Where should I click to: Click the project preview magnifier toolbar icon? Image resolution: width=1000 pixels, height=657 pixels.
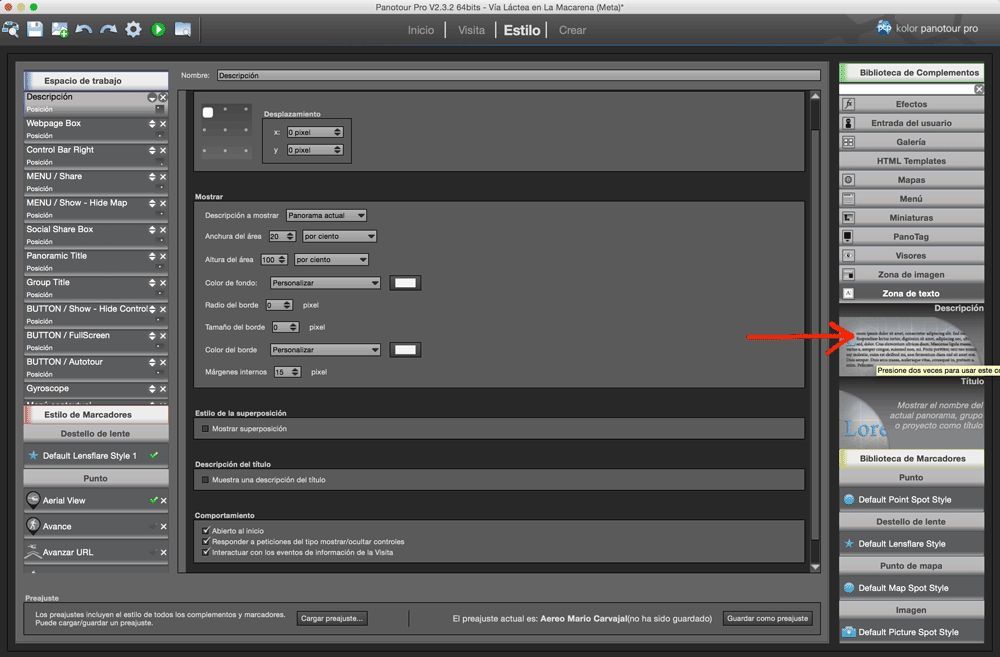11,29
